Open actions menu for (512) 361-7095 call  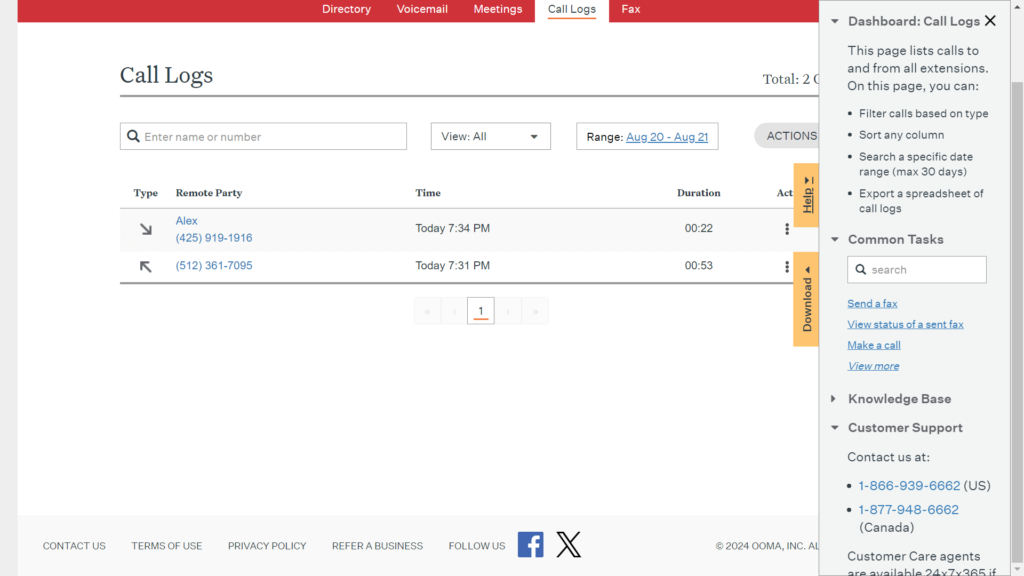pyautogui.click(x=787, y=267)
